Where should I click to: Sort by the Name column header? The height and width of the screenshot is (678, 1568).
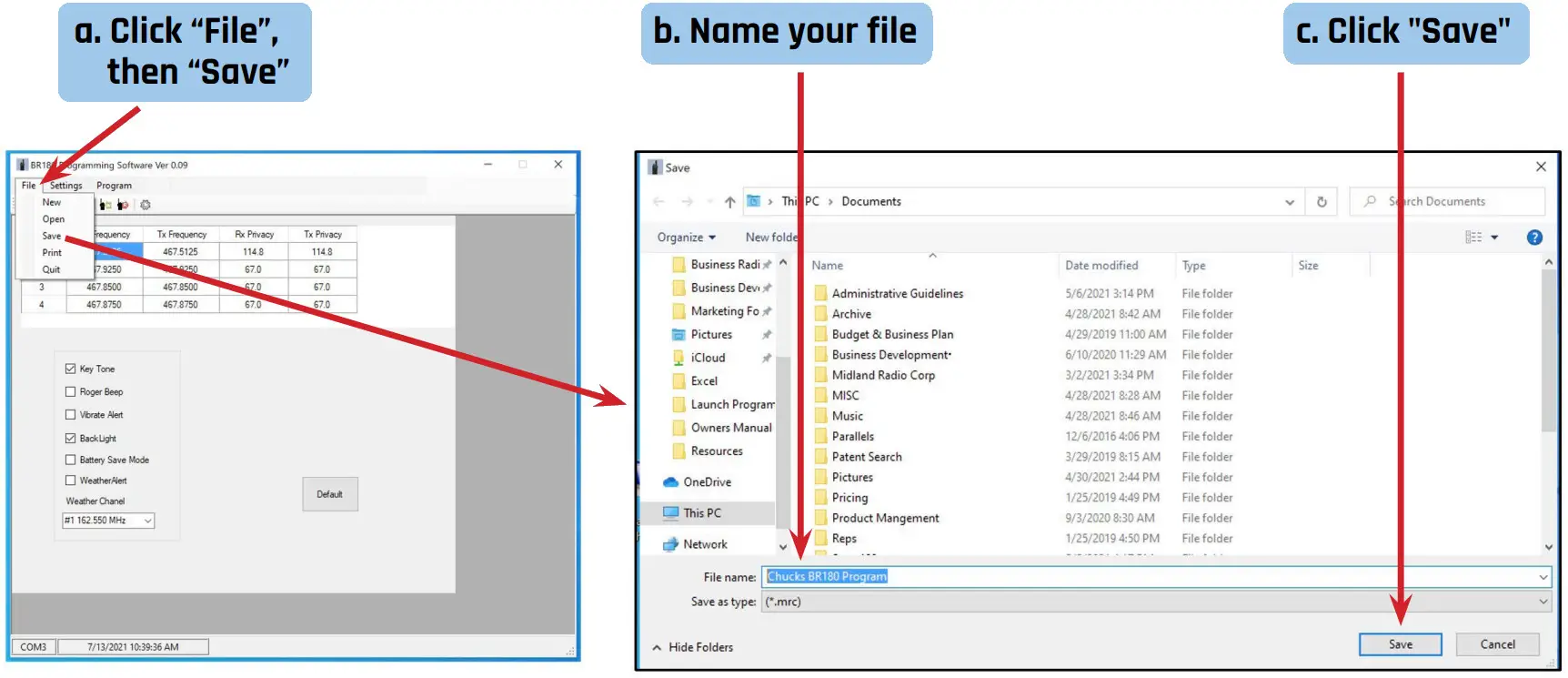(828, 266)
